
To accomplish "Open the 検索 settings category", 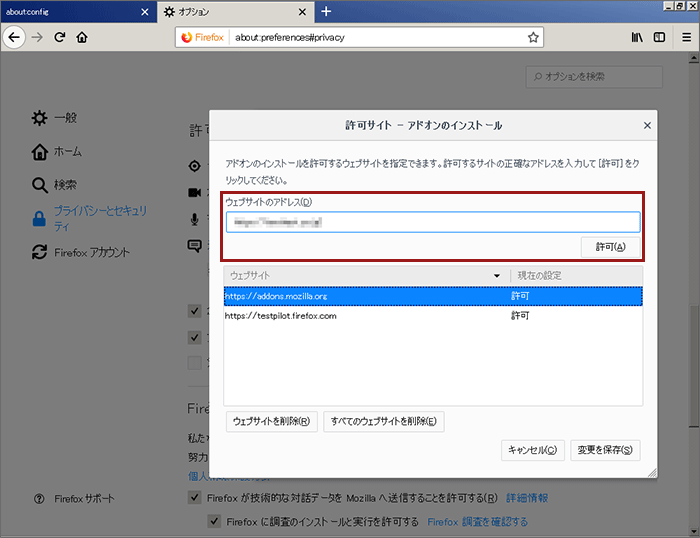I will click(54, 185).
